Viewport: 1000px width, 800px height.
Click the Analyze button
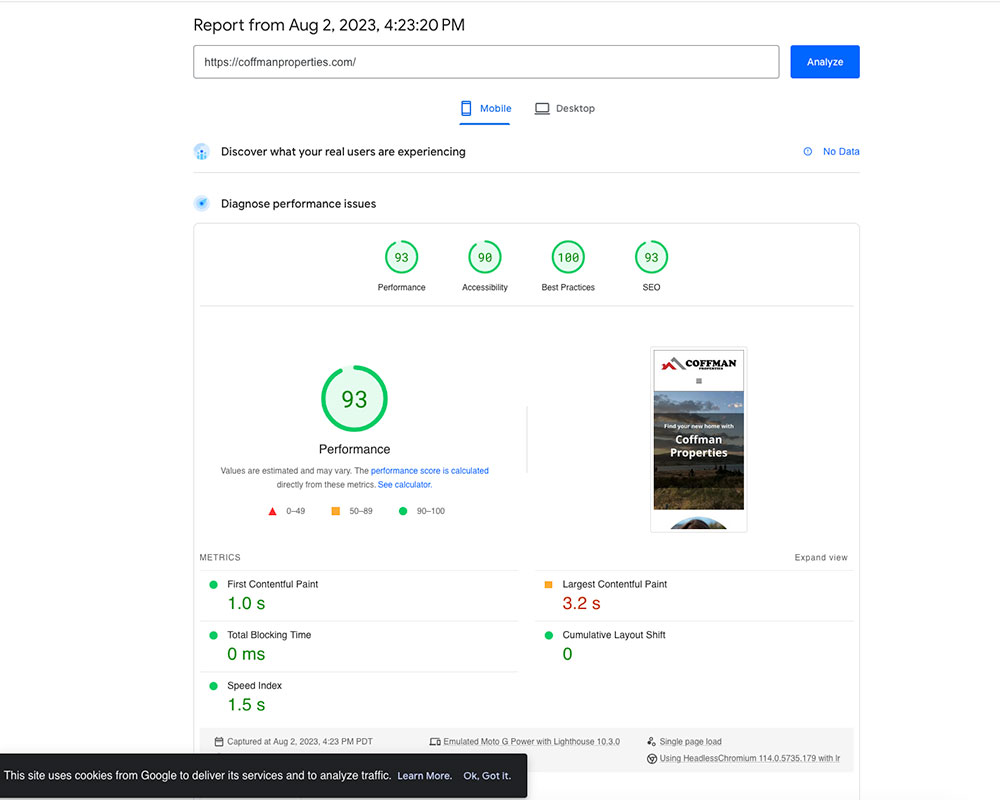point(824,62)
